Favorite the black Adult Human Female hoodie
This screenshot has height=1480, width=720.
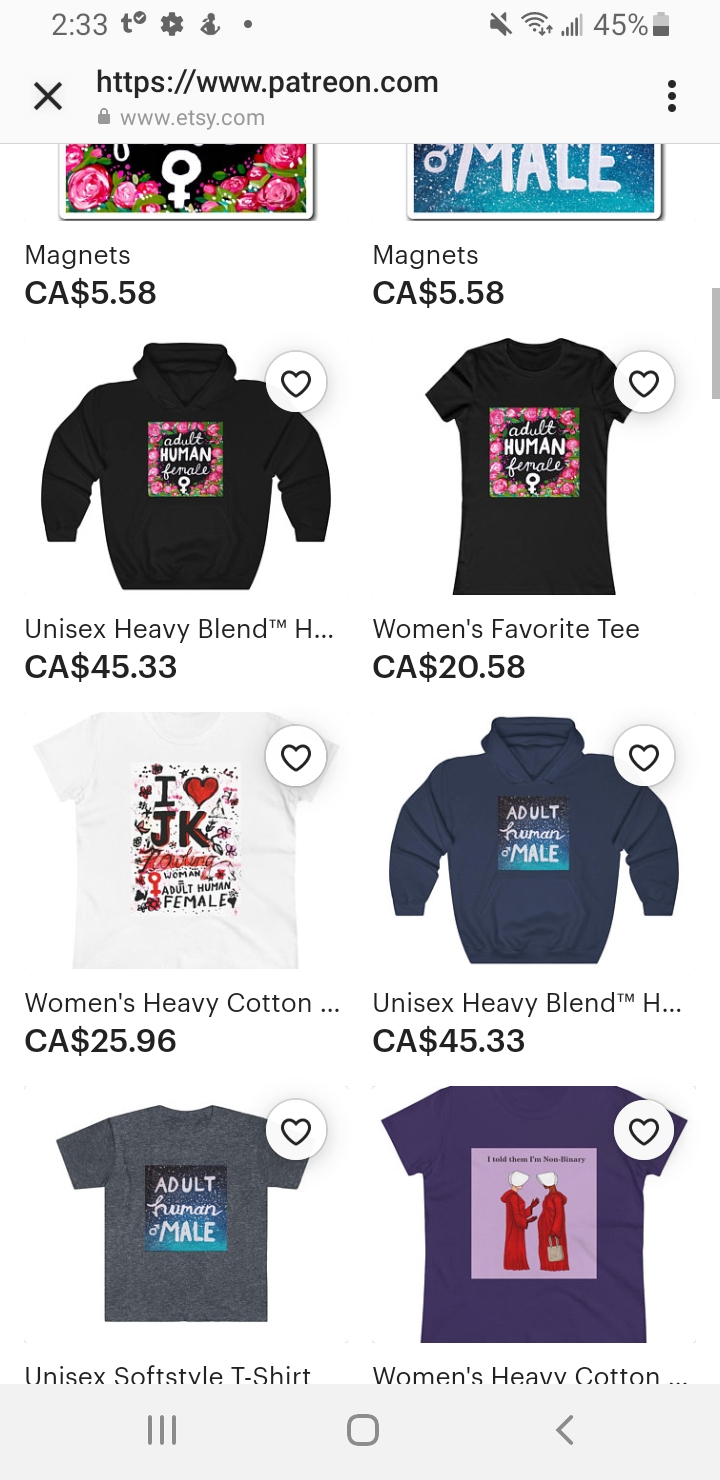296,382
